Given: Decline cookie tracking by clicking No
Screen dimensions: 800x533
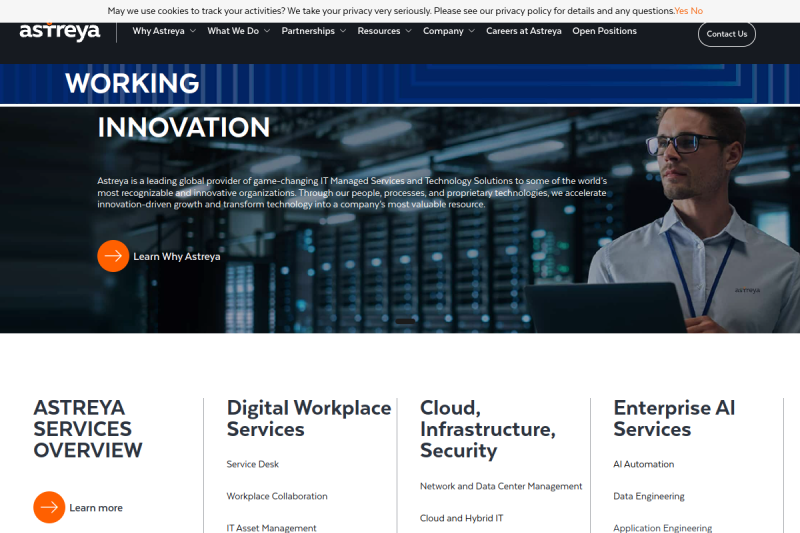Looking at the screenshot, I should point(696,11).
